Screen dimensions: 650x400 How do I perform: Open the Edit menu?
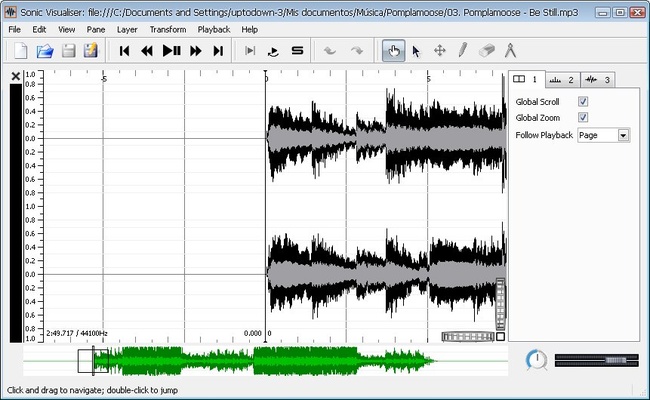pyautogui.click(x=39, y=29)
